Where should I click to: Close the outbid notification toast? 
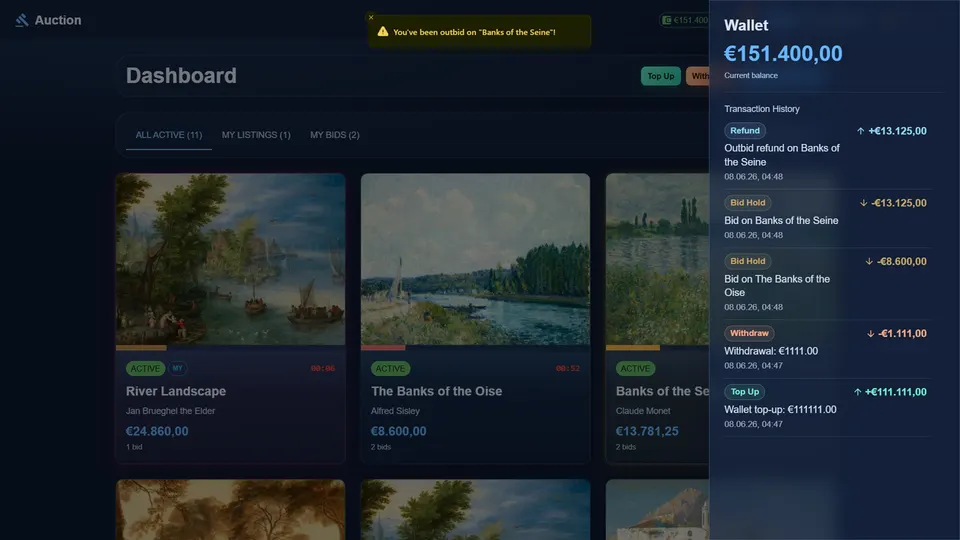click(x=371, y=17)
